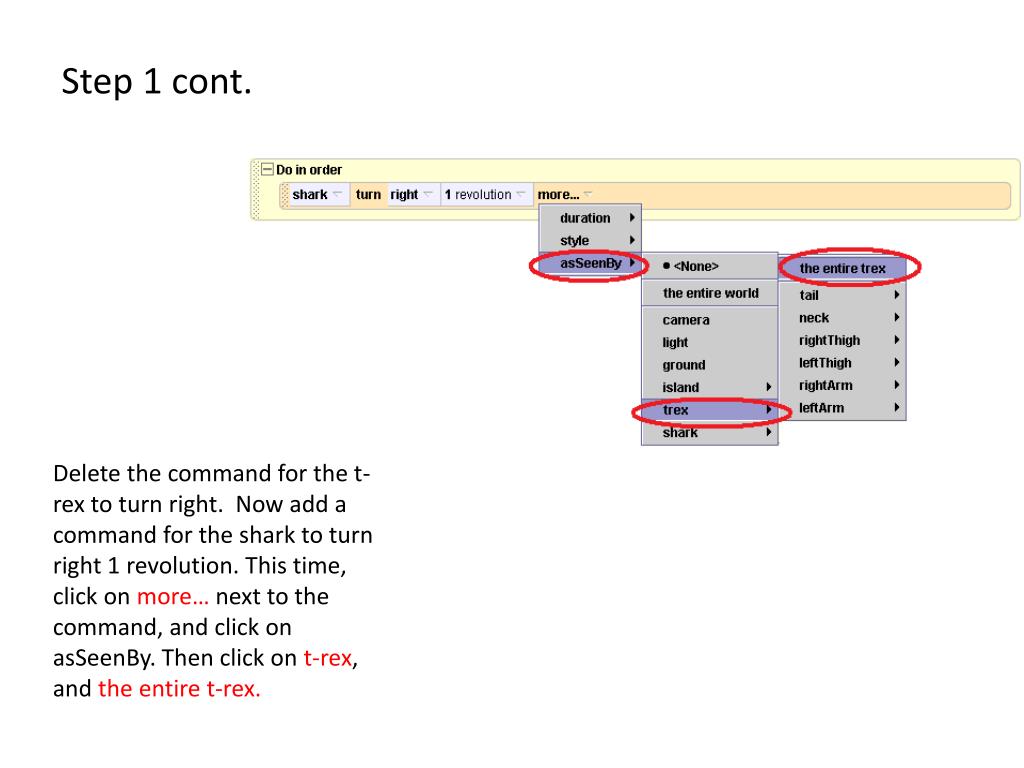This screenshot has height=768, width=1024.
Task: Click the Do in order label
Action: [x=309, y=170]
